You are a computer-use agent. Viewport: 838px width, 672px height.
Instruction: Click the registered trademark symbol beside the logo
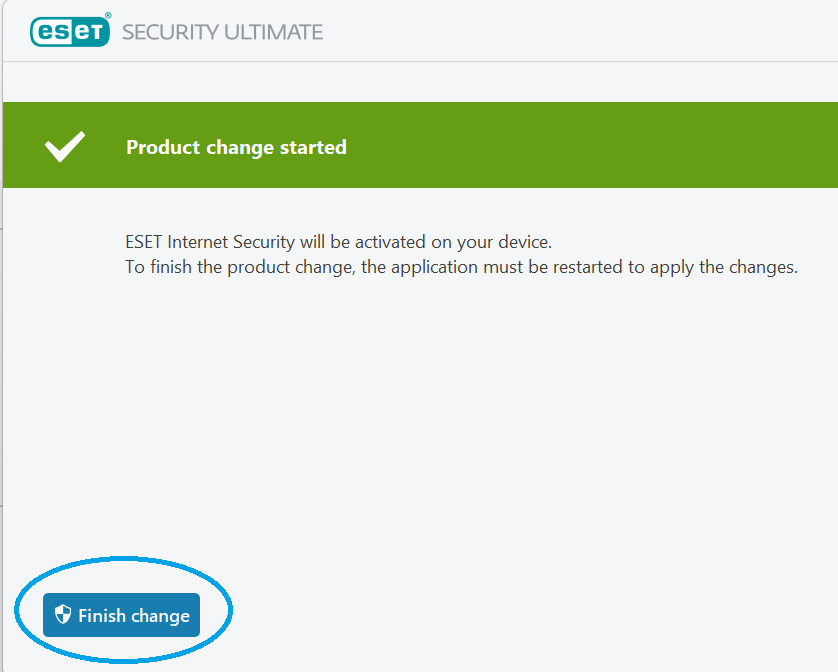click(x=107, y=17)
